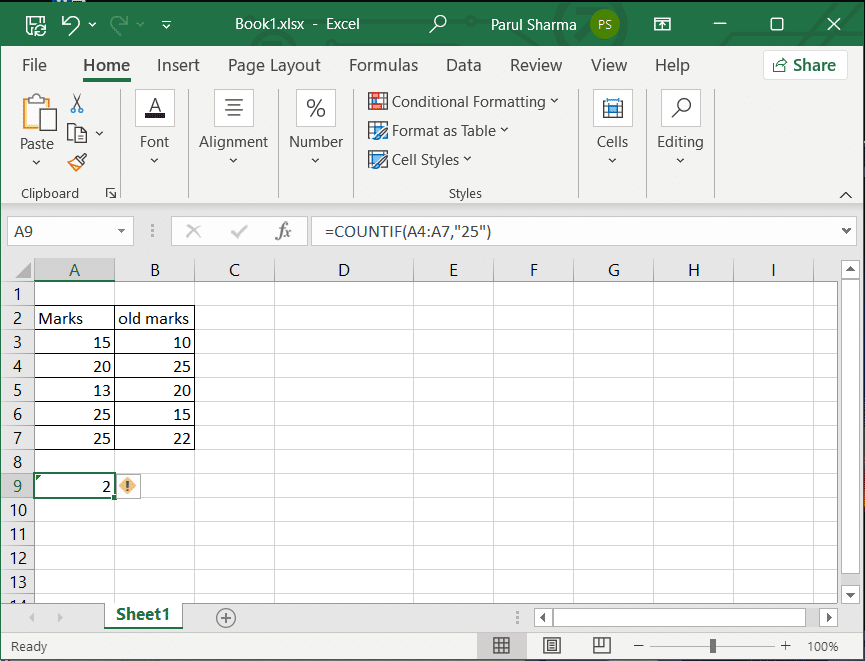Click the AutoSave/Save icon in title bar

[36, 25]
